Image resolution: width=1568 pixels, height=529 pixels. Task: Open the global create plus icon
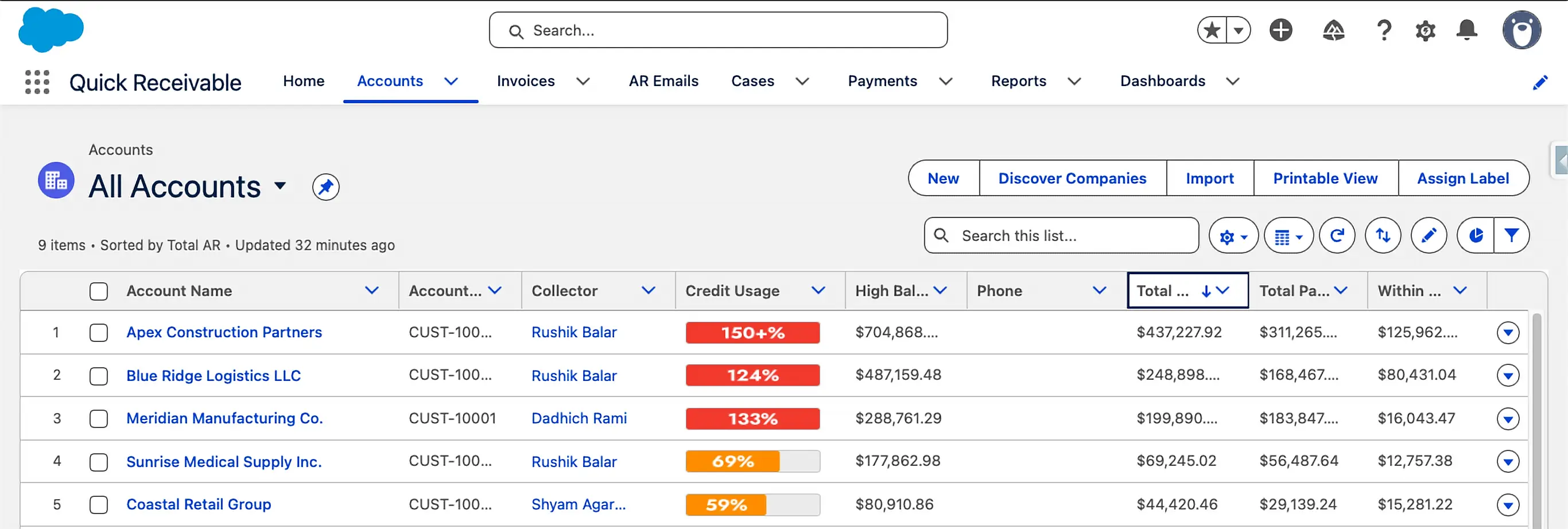point(1280,30)
